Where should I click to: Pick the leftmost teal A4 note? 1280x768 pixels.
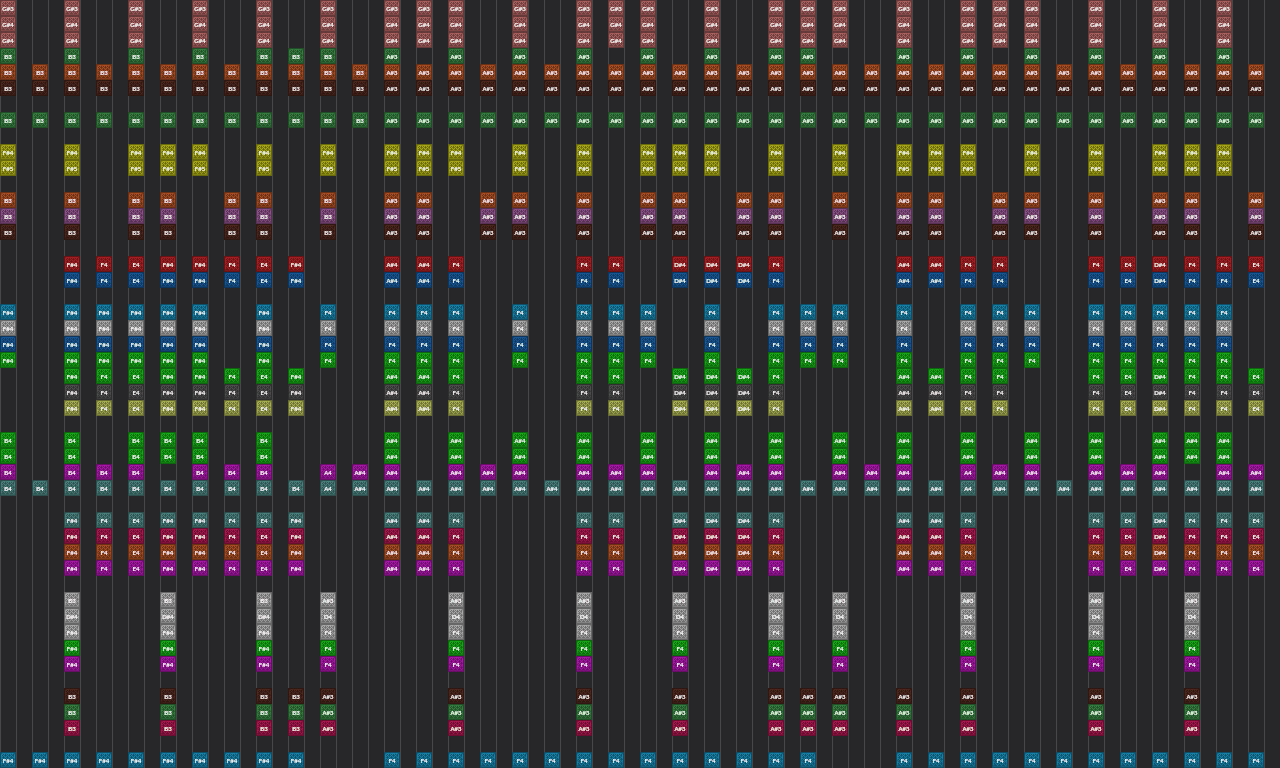coord(328,488)
